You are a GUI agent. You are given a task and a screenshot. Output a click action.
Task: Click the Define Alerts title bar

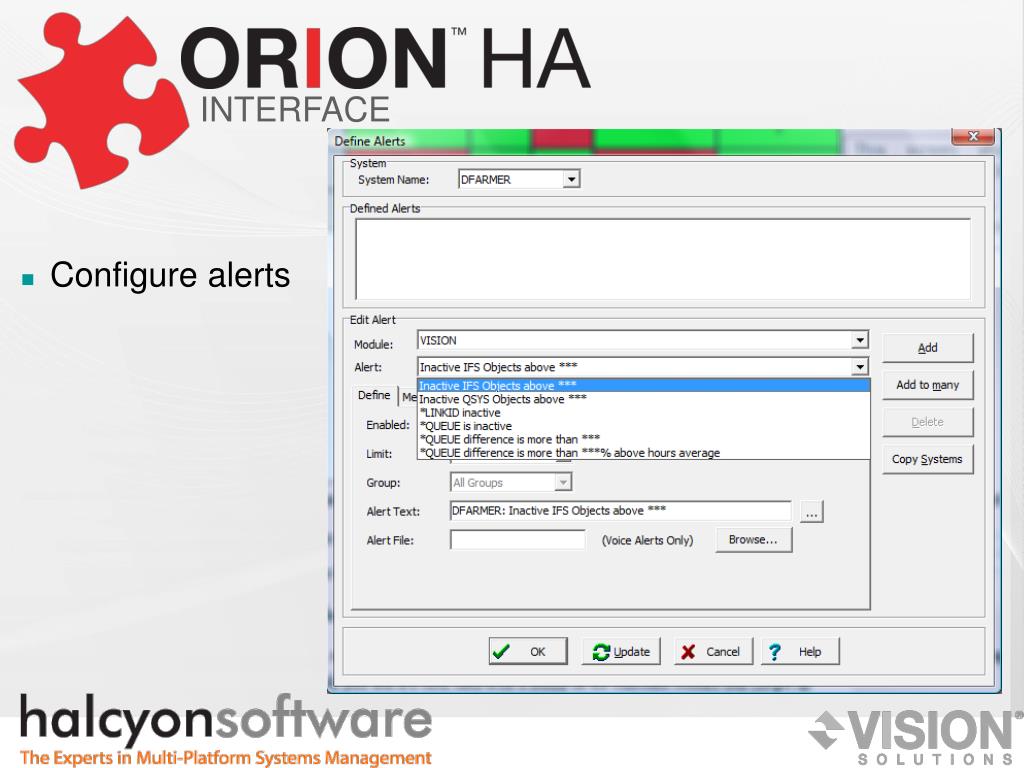coord(640,141)
